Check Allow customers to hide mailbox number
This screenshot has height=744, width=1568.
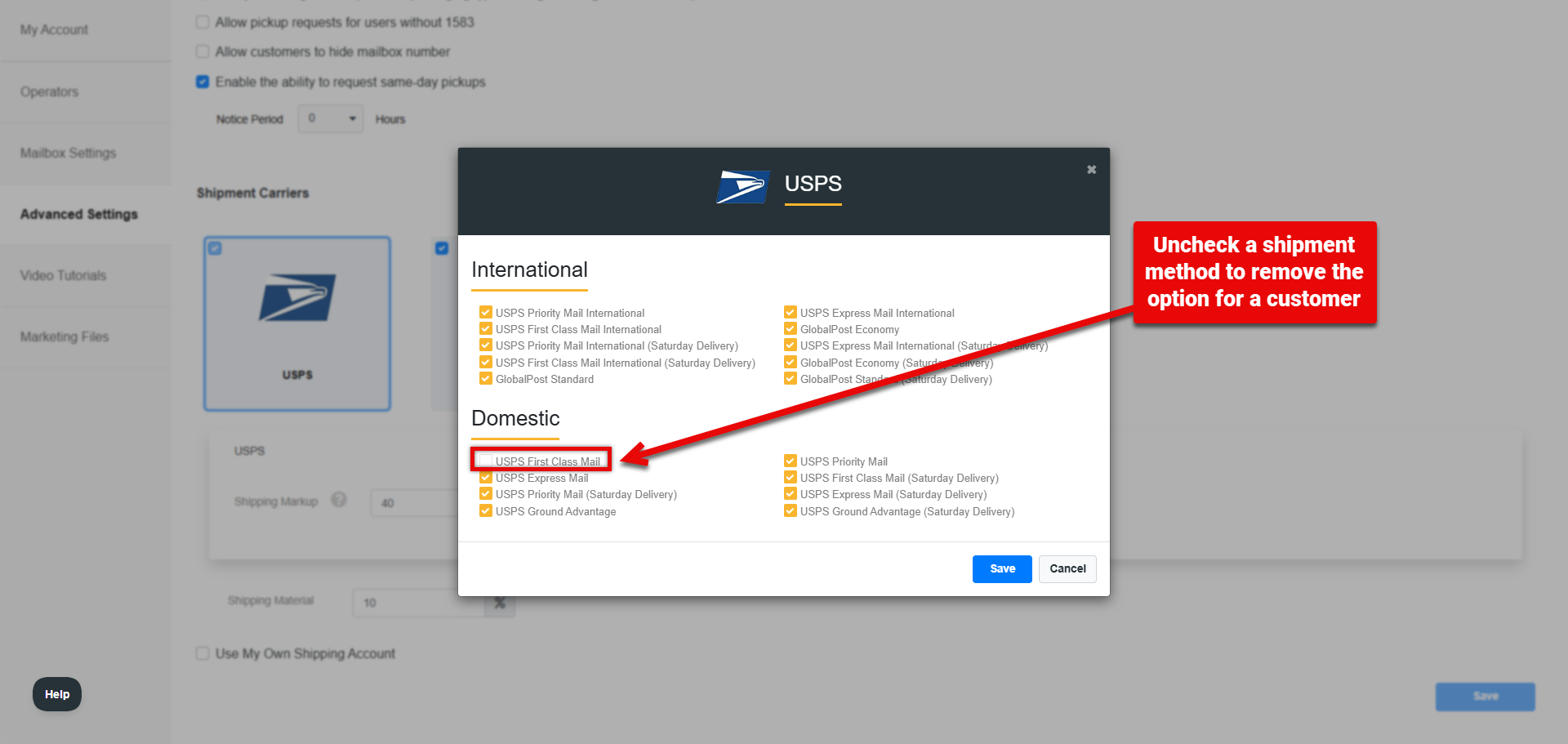[x=203, y=51]
